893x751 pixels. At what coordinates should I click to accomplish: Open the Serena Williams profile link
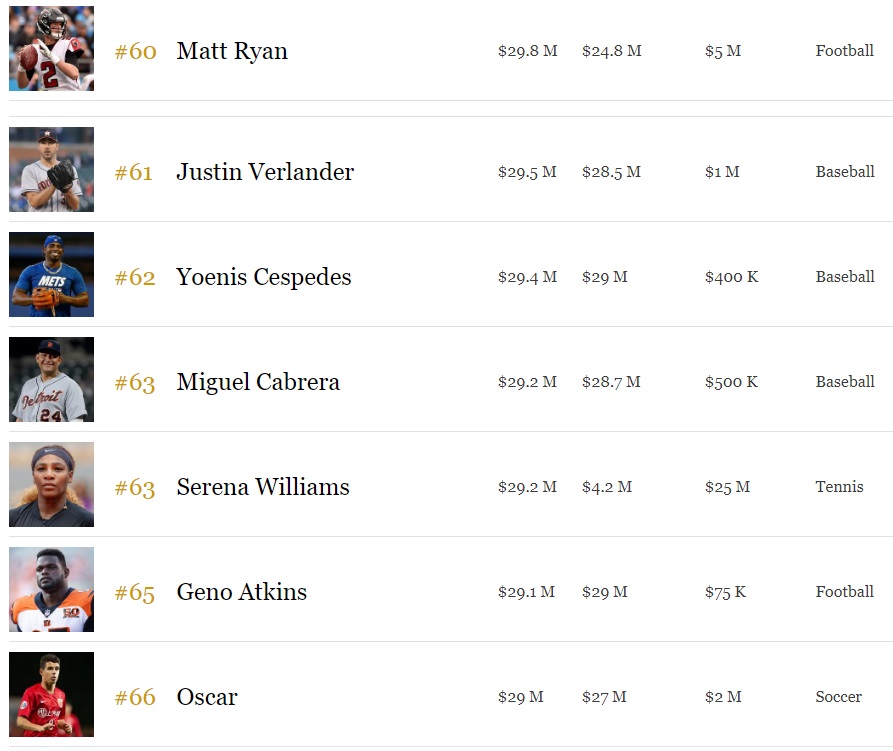[x=263, y=487]
